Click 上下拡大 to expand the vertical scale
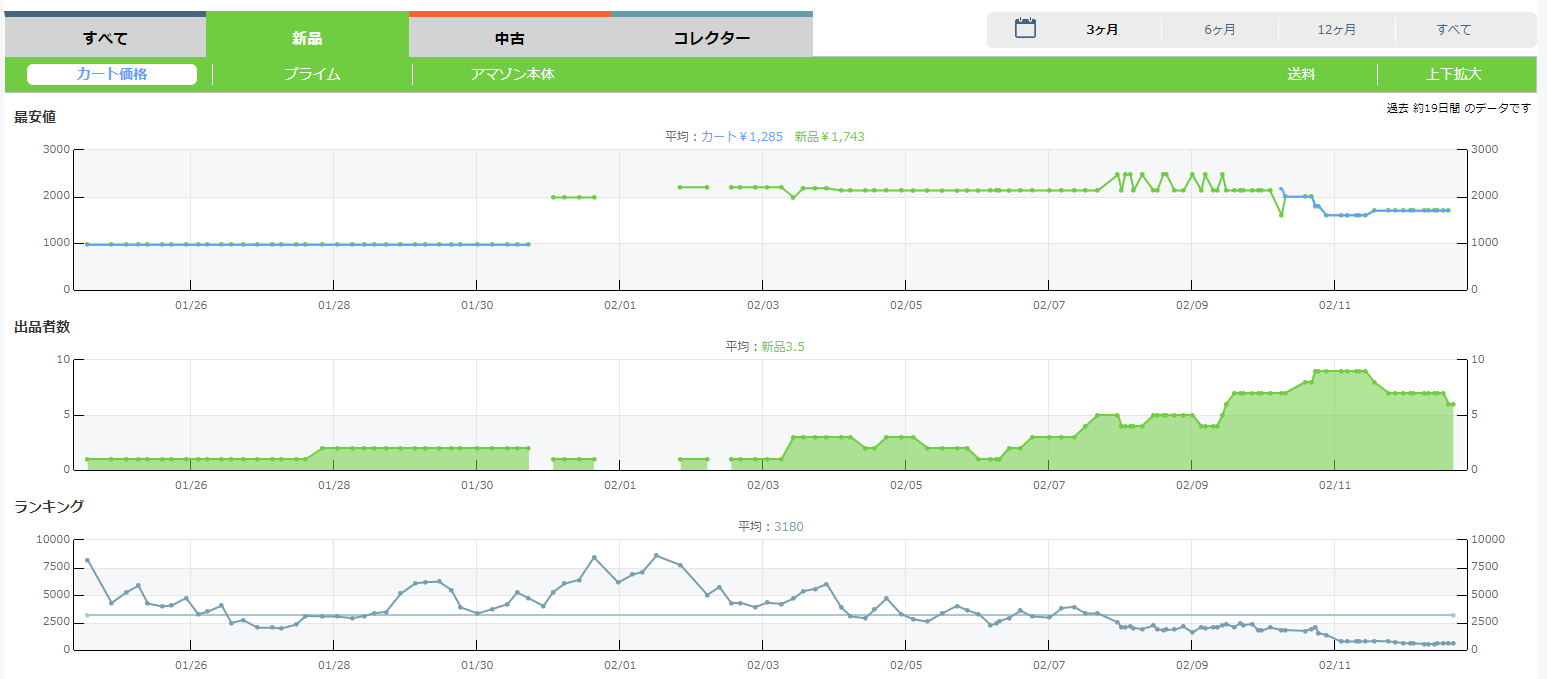 [1454, 74]
